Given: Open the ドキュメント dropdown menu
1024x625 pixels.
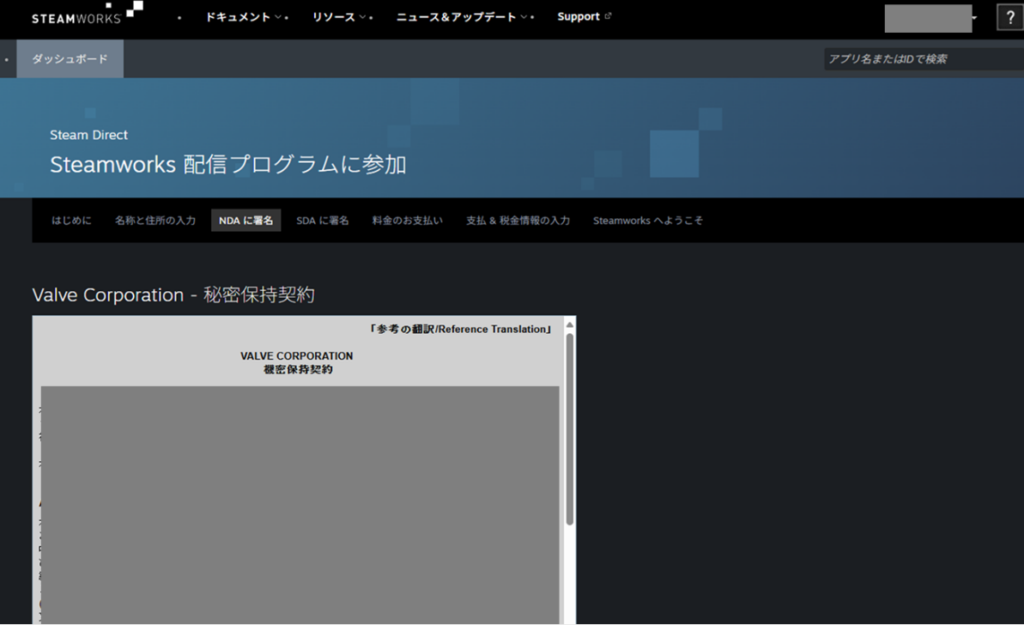Looking at the screenshot, I should point(243,17).
